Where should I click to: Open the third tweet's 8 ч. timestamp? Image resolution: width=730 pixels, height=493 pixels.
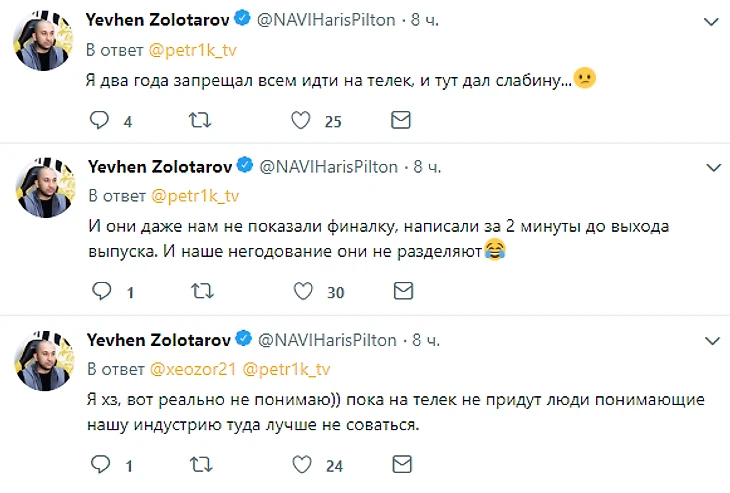[x=432, y=339]
